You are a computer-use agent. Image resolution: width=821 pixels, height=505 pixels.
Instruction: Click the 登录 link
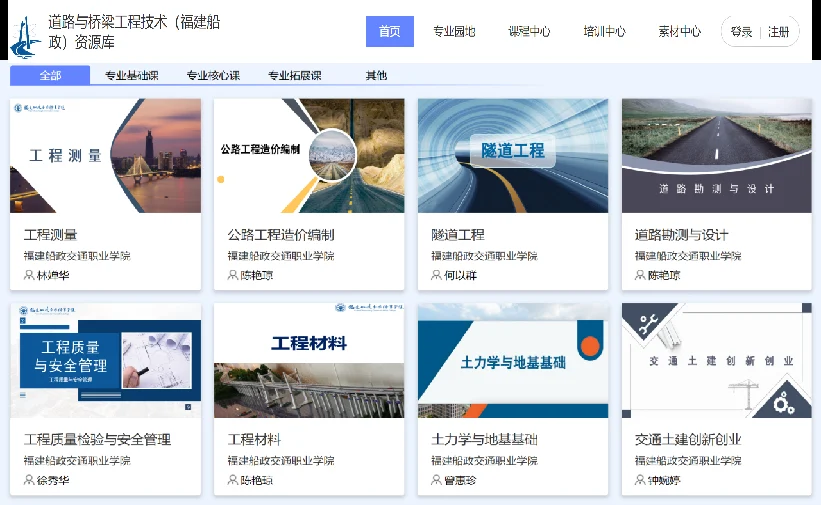click(741, 32)
